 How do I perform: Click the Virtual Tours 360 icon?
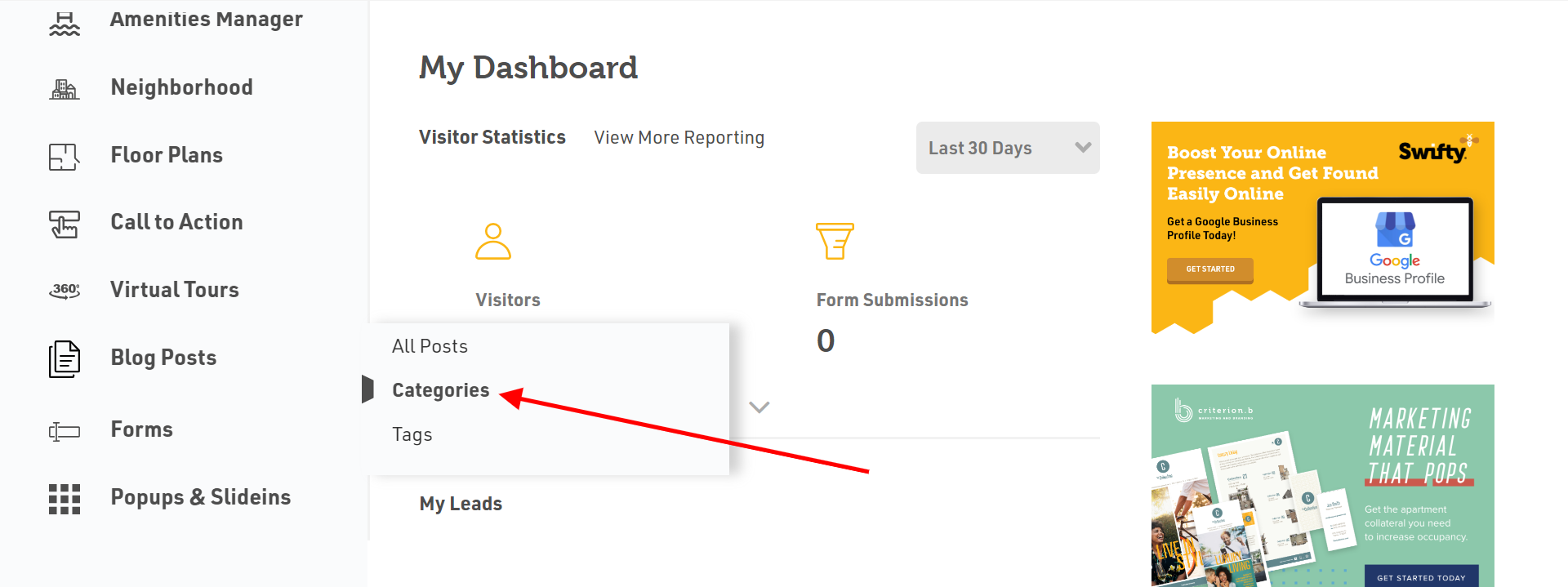point(65,291)
